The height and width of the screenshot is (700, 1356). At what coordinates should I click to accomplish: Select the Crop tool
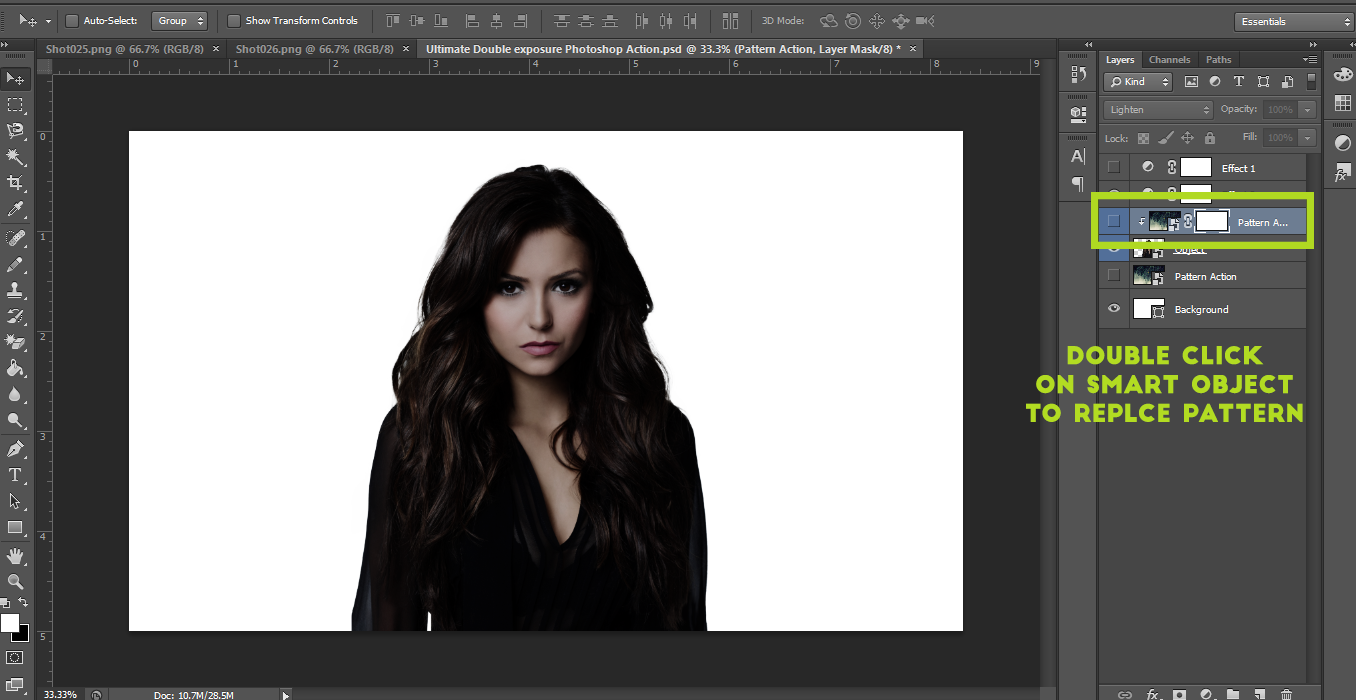pos(16,183)
